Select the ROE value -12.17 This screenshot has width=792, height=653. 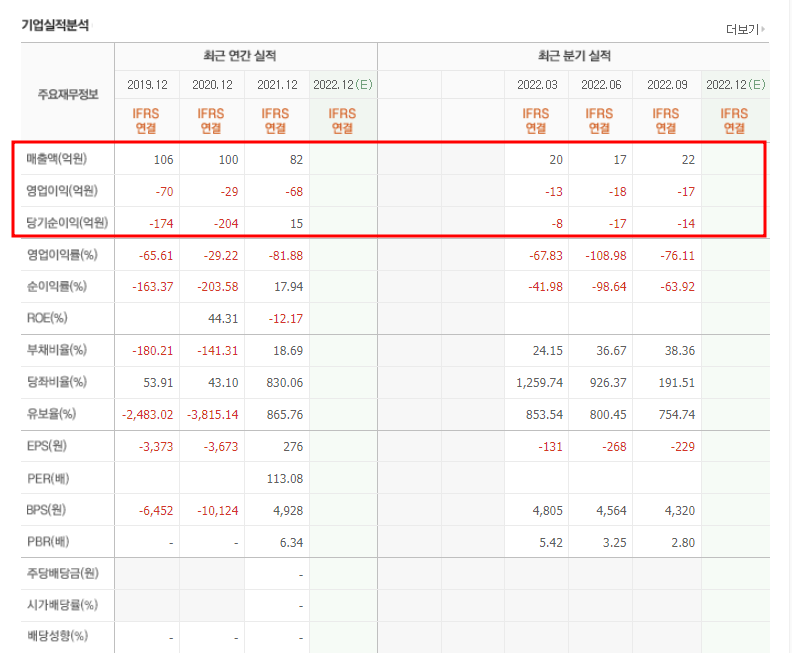pyautogui.click(x=286, y=319)
